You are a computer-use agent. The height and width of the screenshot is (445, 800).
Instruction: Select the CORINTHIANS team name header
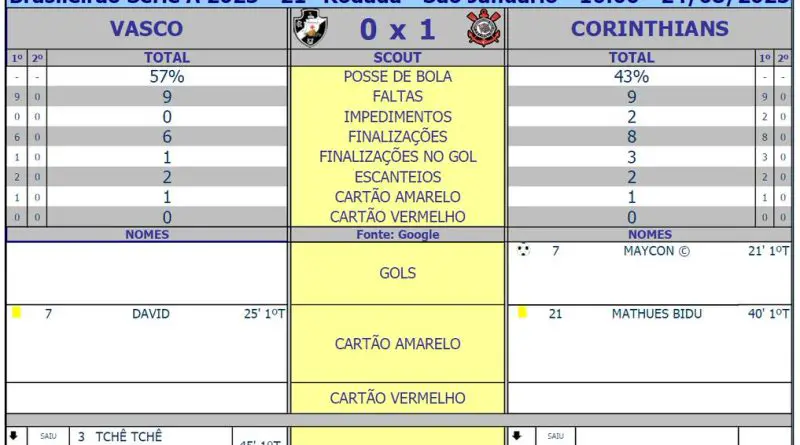click(649, 29)
